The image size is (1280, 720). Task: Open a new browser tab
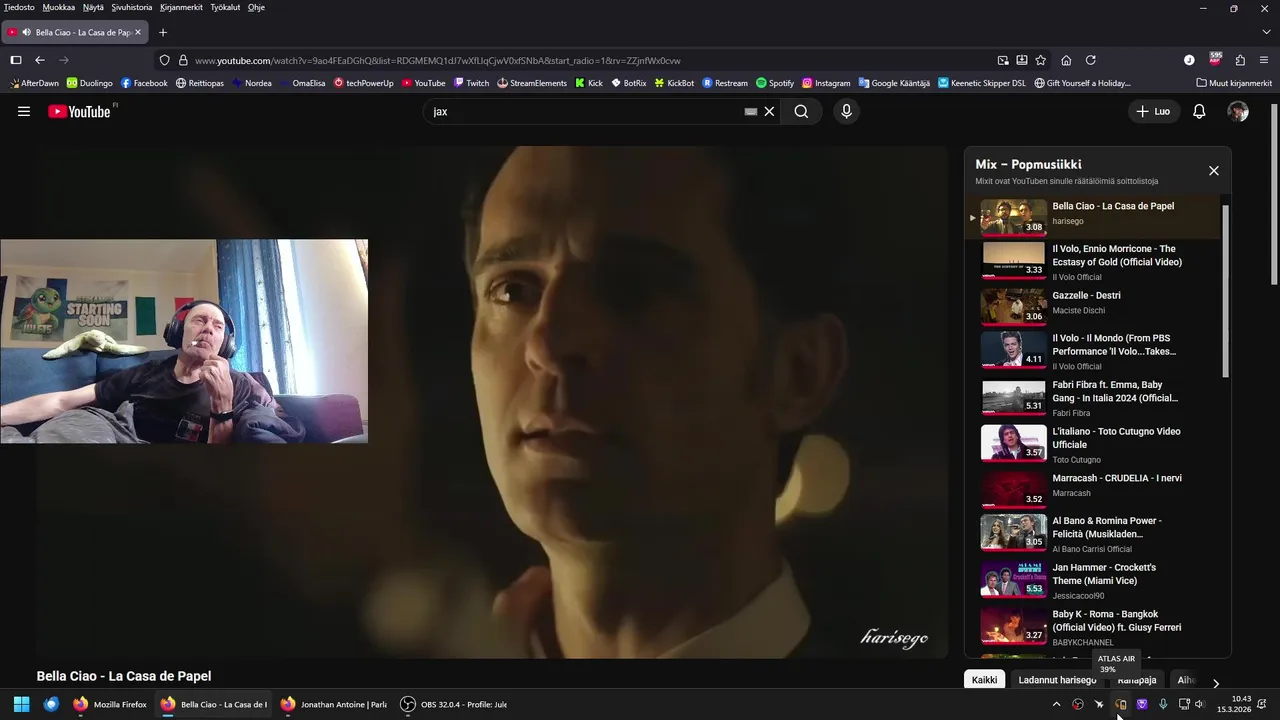[x=163, y=33]
